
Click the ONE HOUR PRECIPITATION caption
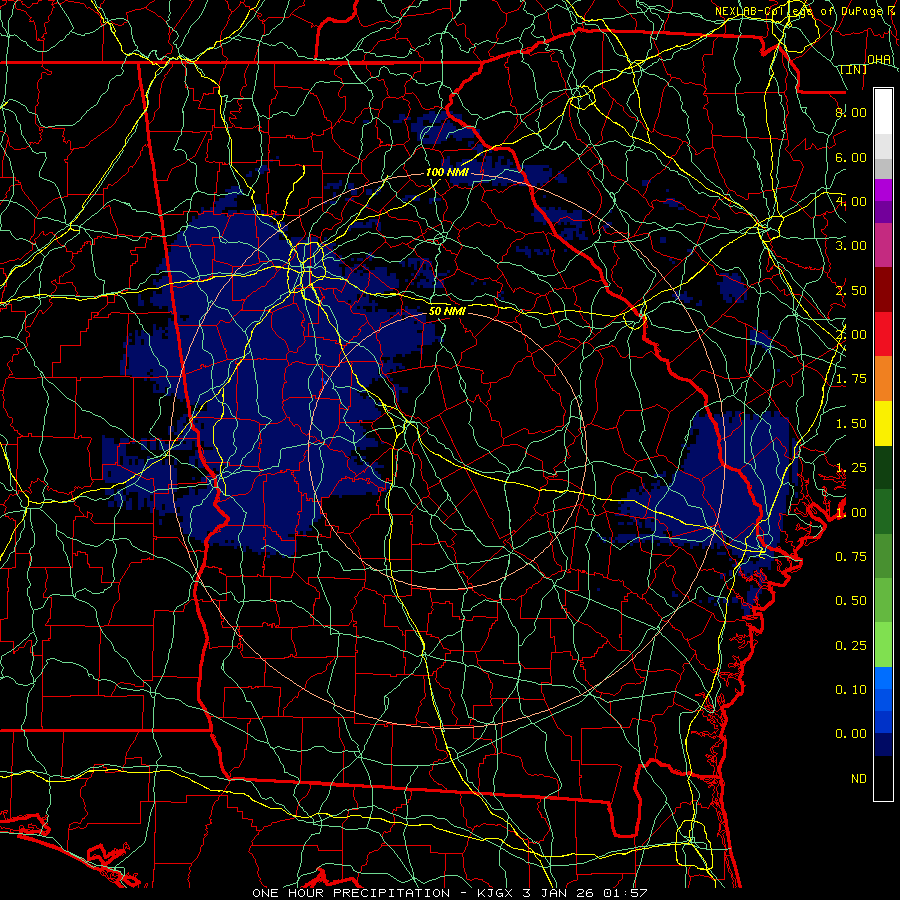click(x=351, y=893)
